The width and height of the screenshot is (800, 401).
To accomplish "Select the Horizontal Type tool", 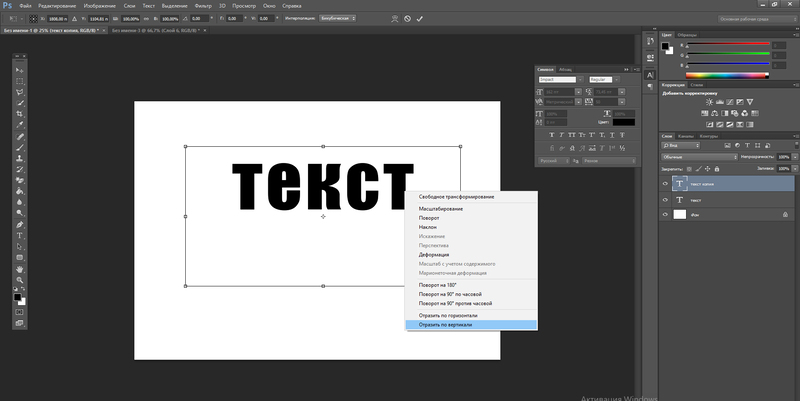I will click(20, 235).
